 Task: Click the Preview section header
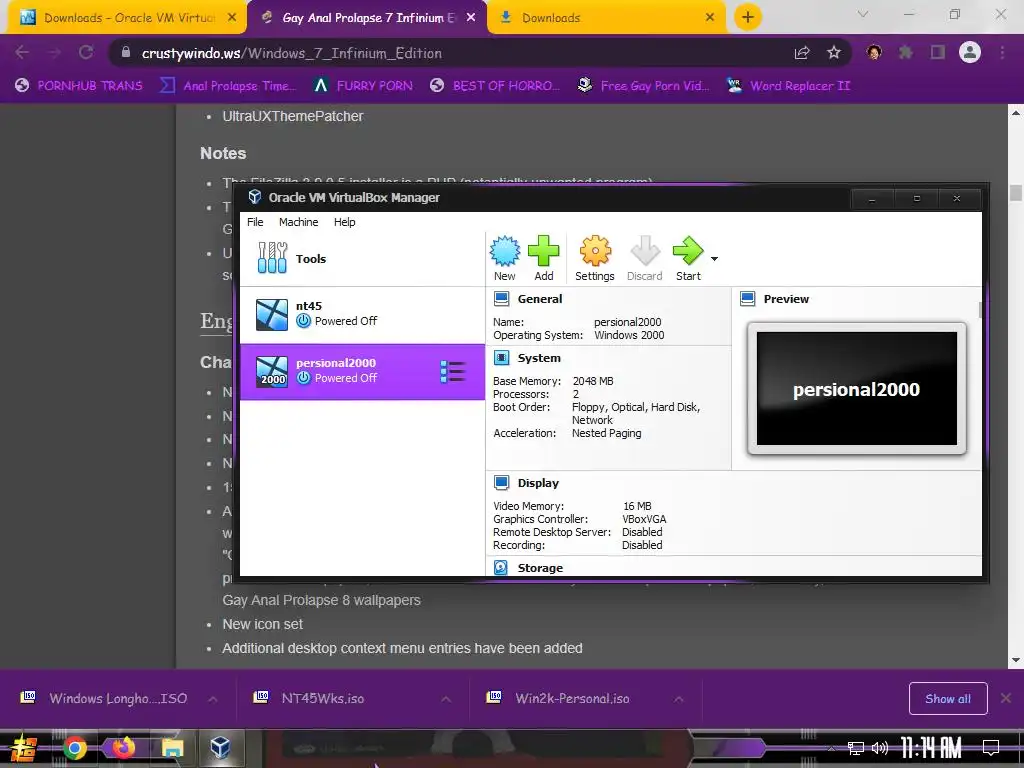point(786,299)
